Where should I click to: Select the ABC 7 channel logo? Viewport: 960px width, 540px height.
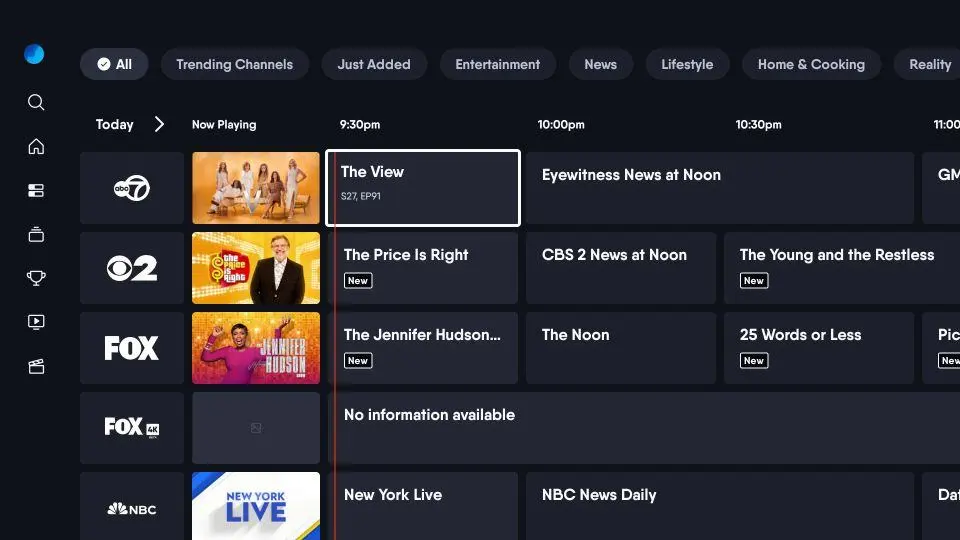point(132,188)
